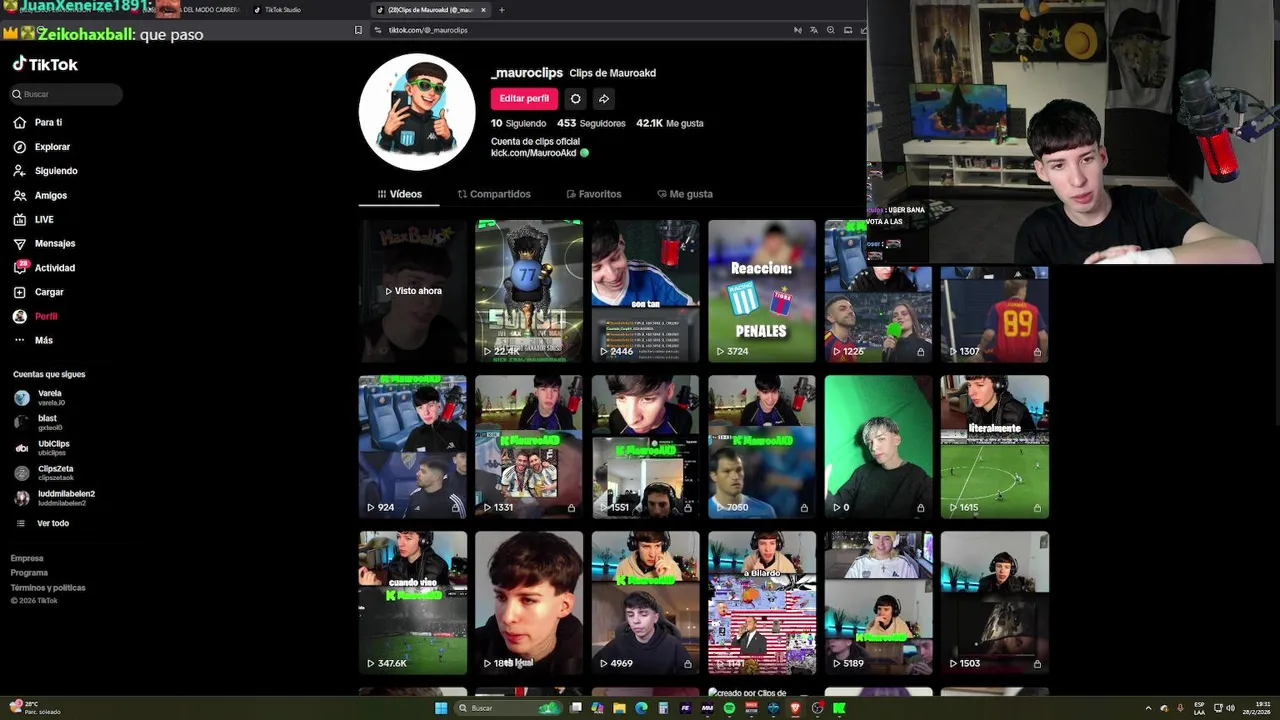Open a new browser tab

[x=502, y=10]
